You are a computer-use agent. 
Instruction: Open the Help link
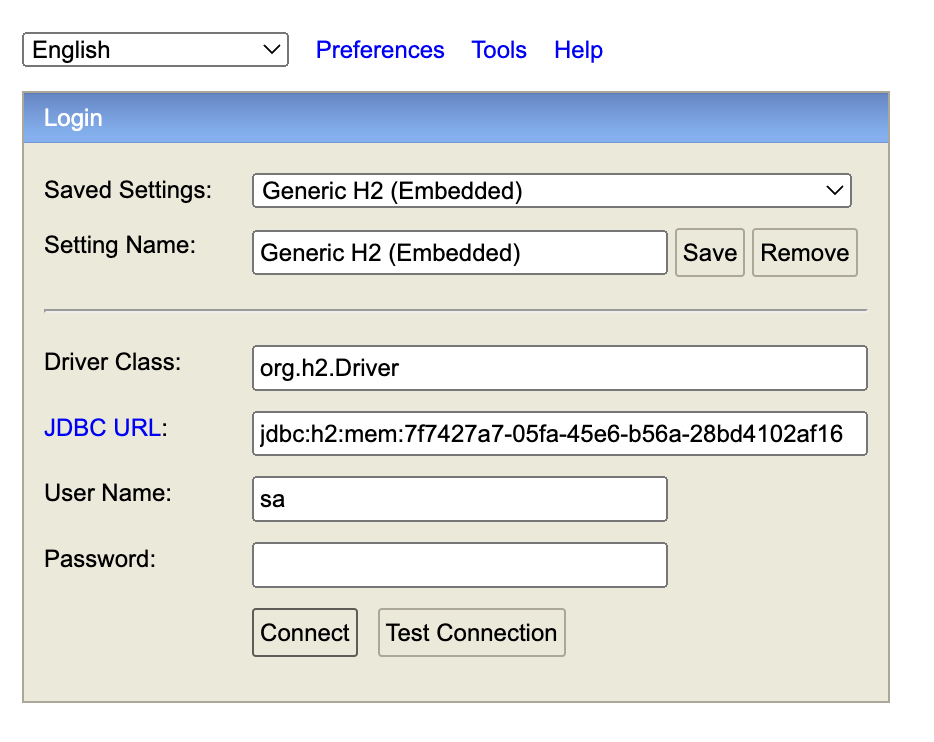tap(578, 50)
